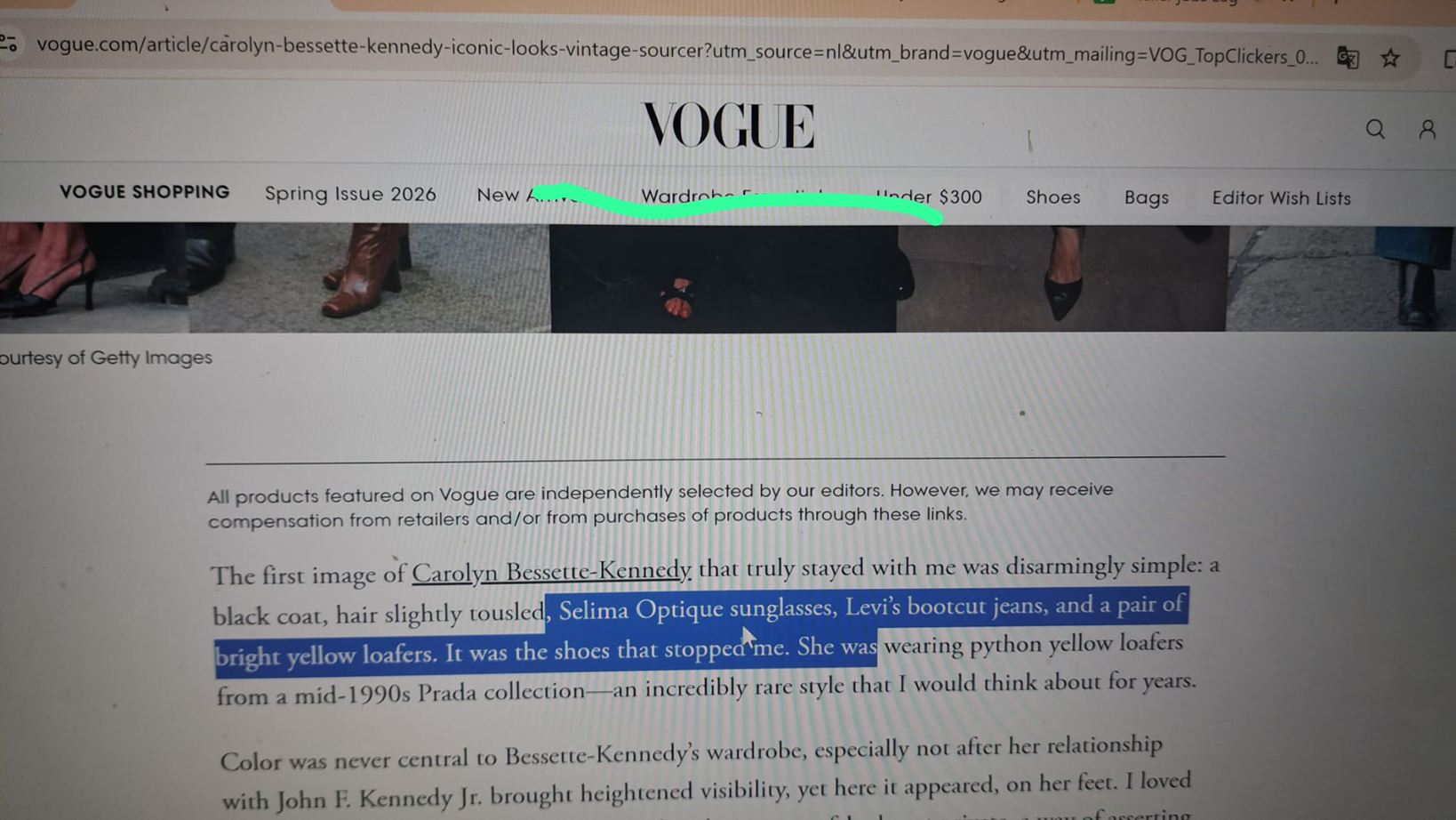Bookmark this page with the star icon

point(1390,59)
